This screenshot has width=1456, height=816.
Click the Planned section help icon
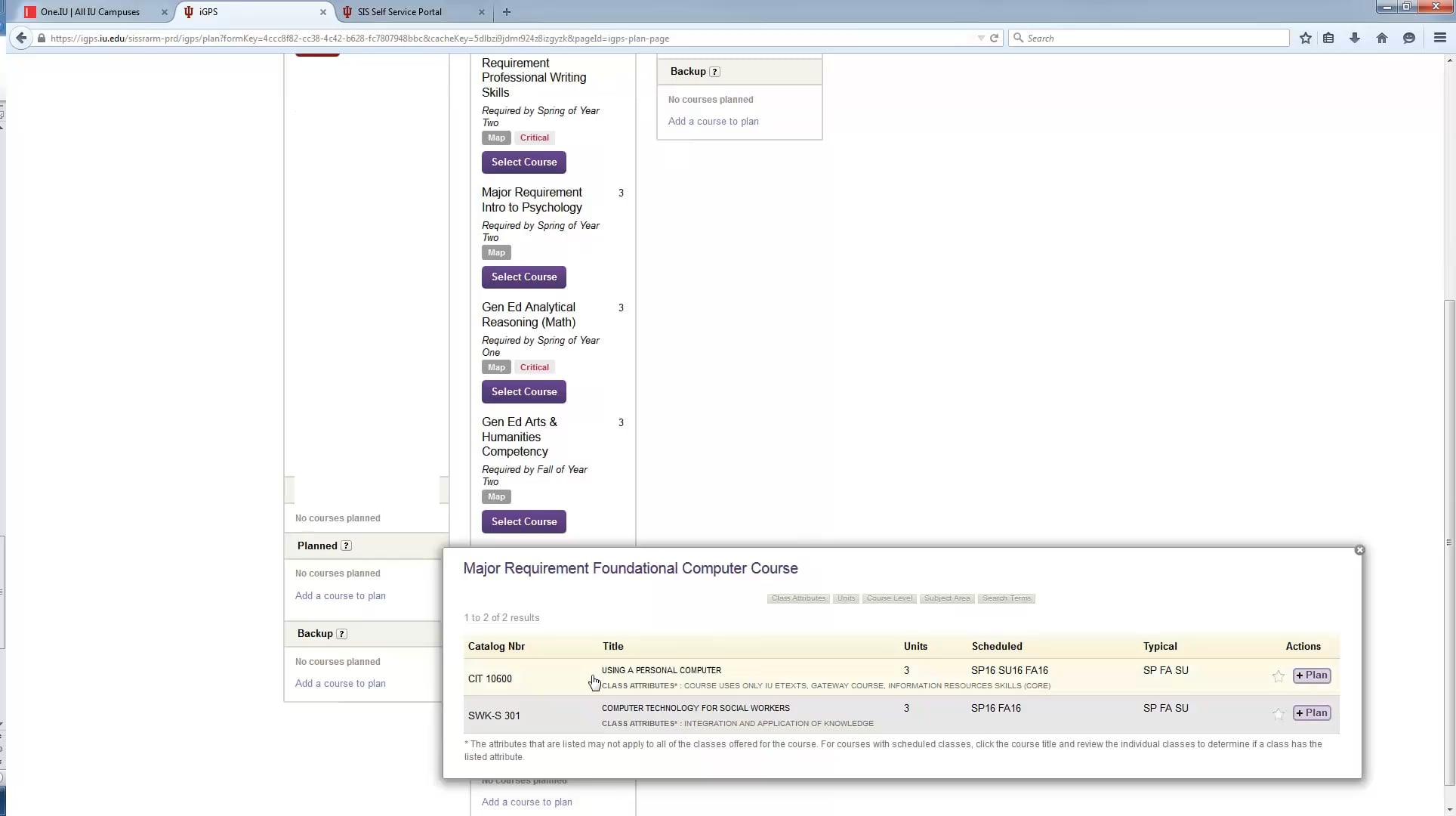coord(346,546)
